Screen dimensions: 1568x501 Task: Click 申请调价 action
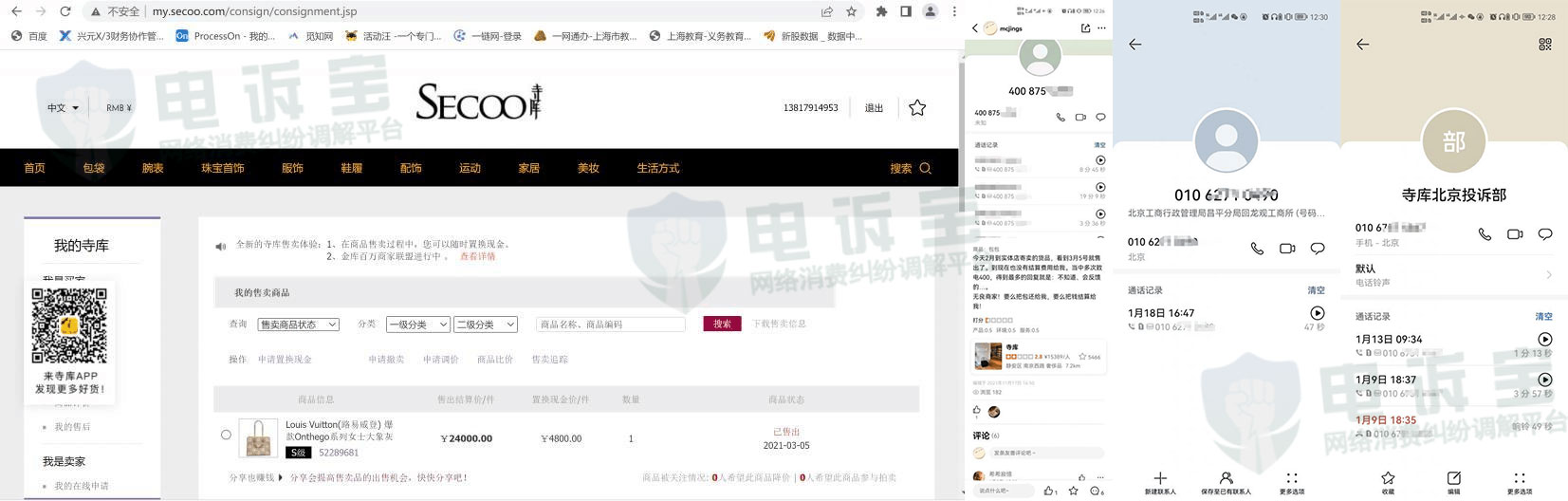[x=441, y=360]
